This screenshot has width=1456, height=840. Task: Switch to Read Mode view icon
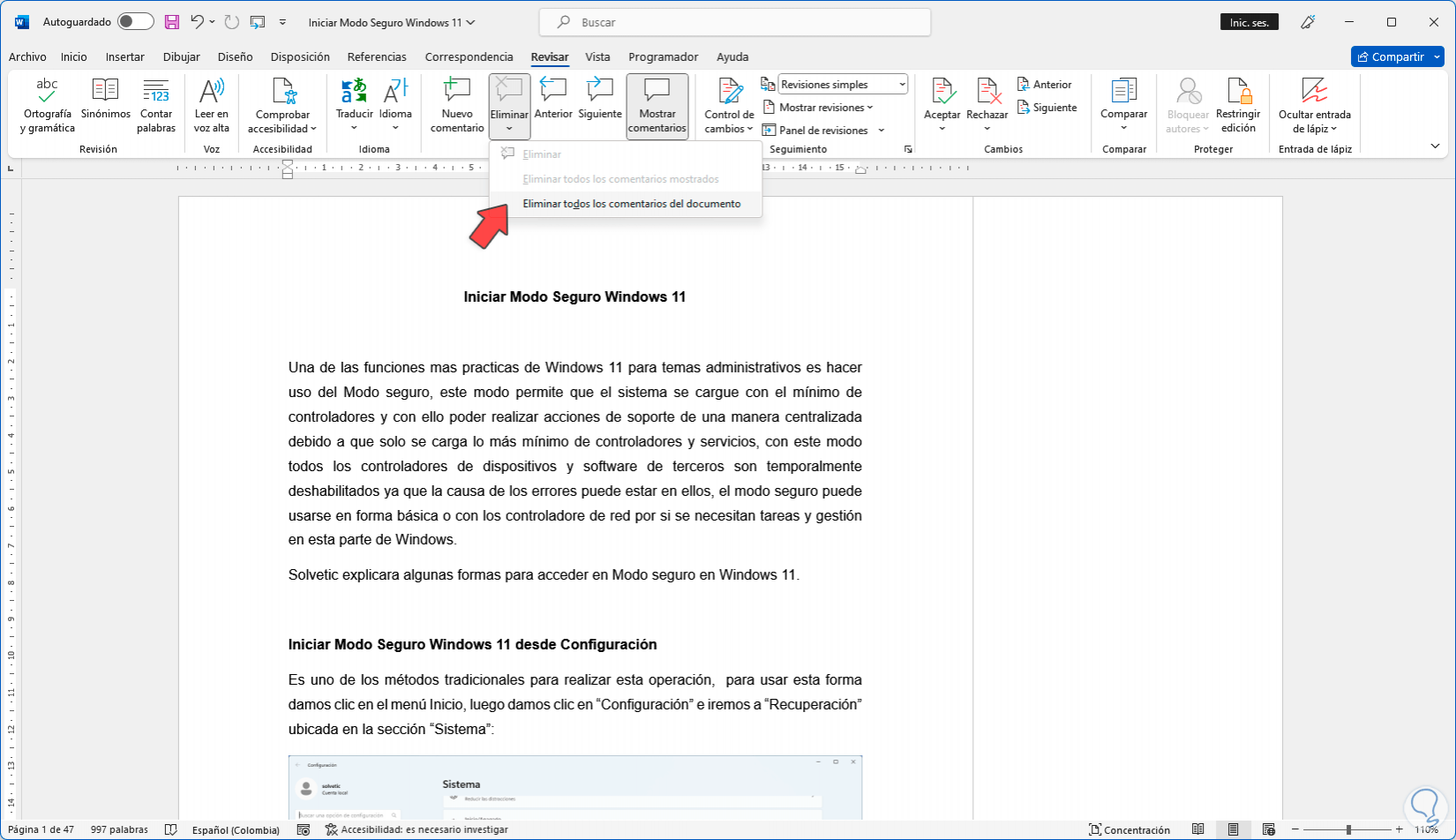pyautogui.click(x=1197, y=829)
